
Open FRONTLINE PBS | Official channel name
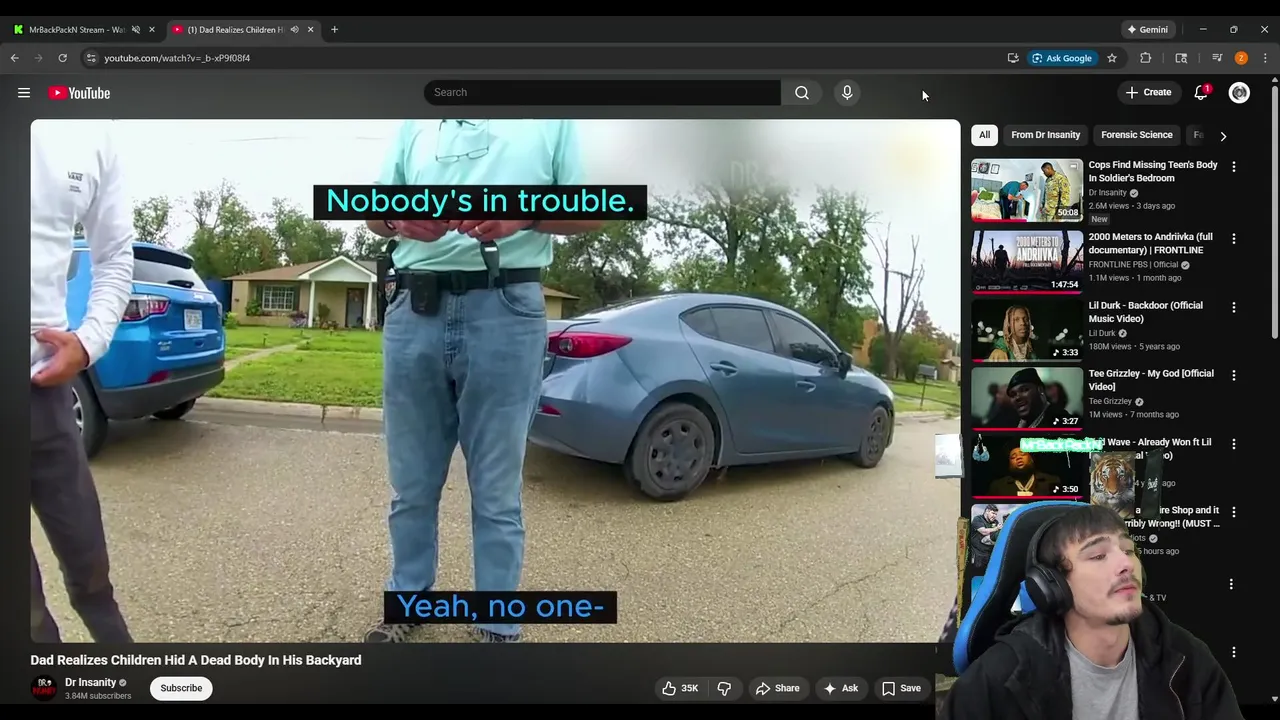[1133, 265]
